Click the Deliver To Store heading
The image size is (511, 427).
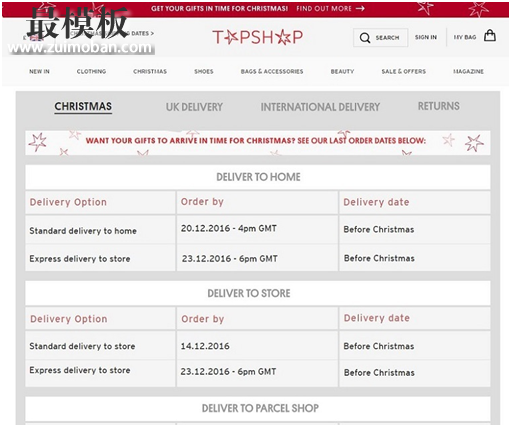[x=249, y=293]
